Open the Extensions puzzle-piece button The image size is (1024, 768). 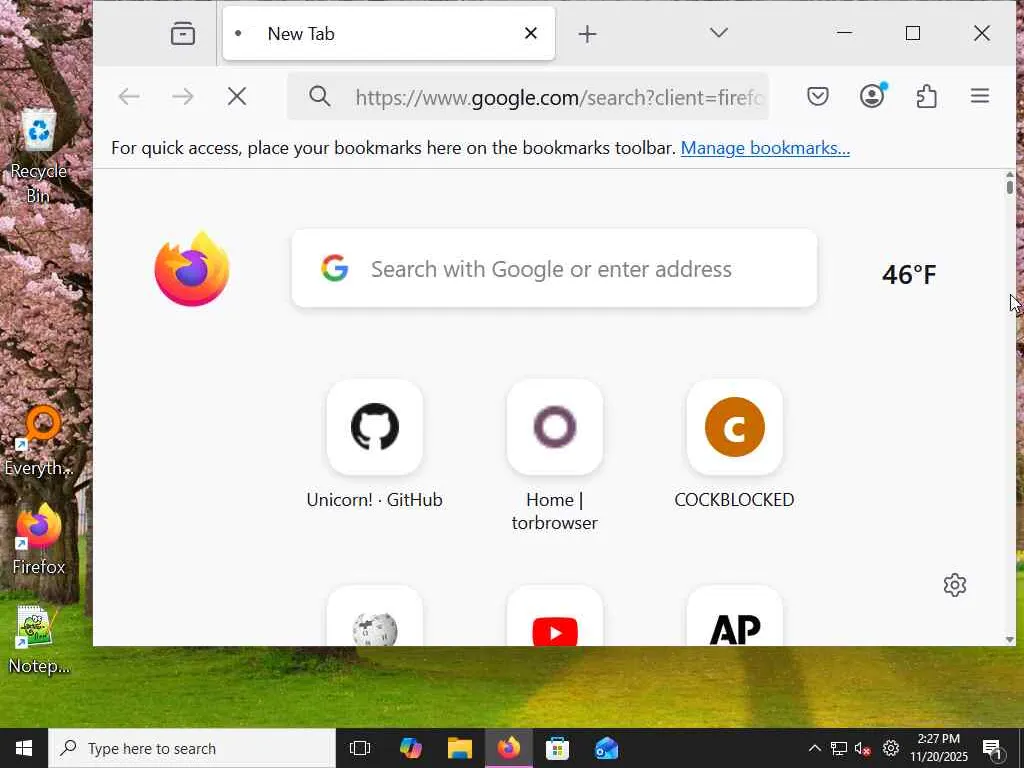coord(927,97)
